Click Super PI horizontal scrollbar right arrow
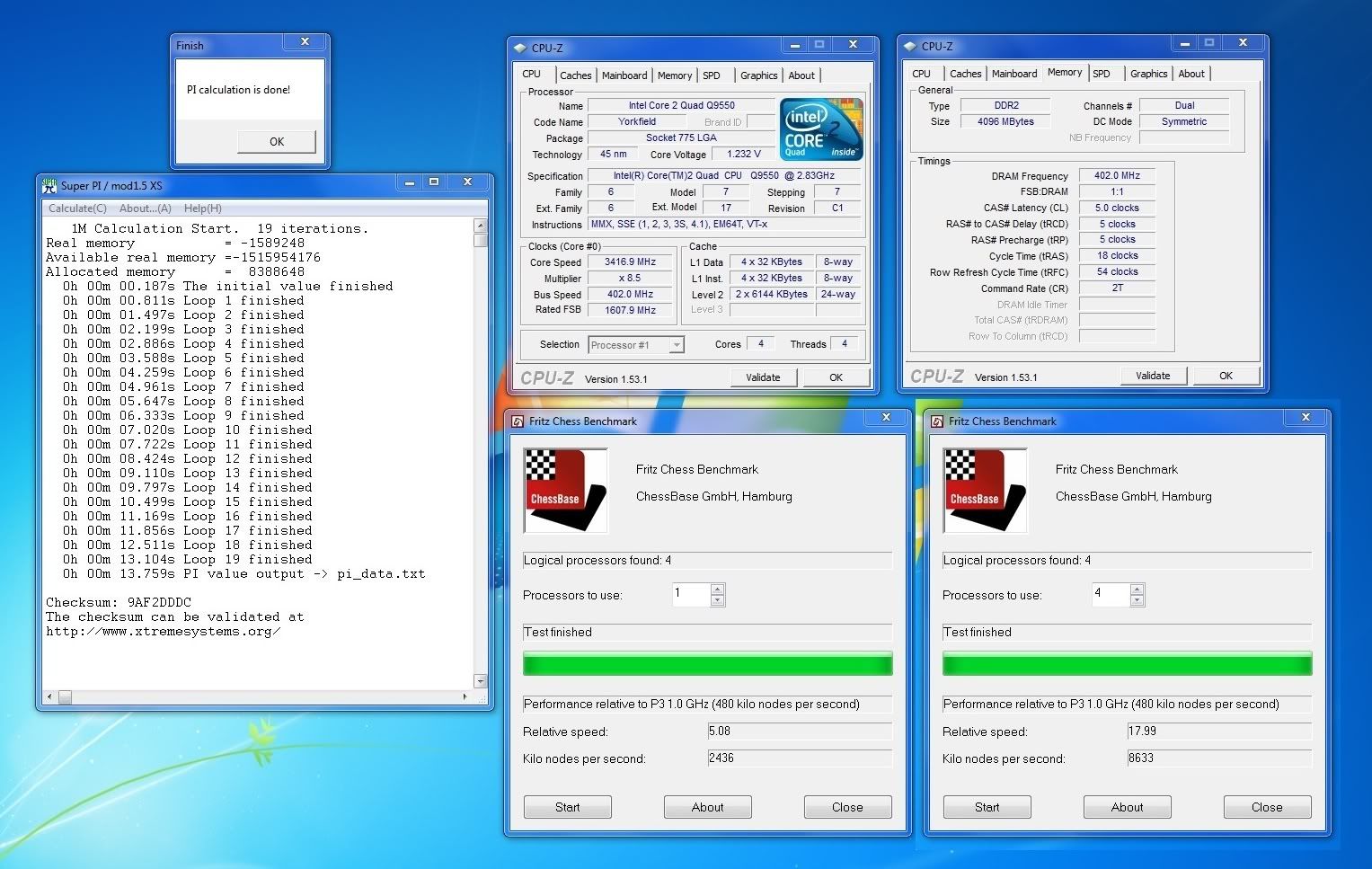The height and width of the screenshot is (869, 1372). pyautogui.click(x=465, y=696)
